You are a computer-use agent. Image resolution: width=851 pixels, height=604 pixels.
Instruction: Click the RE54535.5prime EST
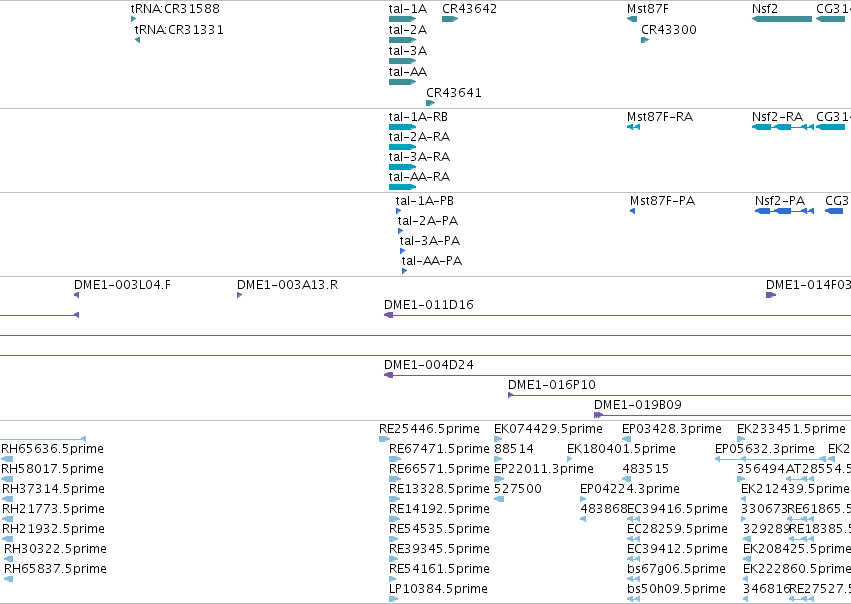coord(393,540)
